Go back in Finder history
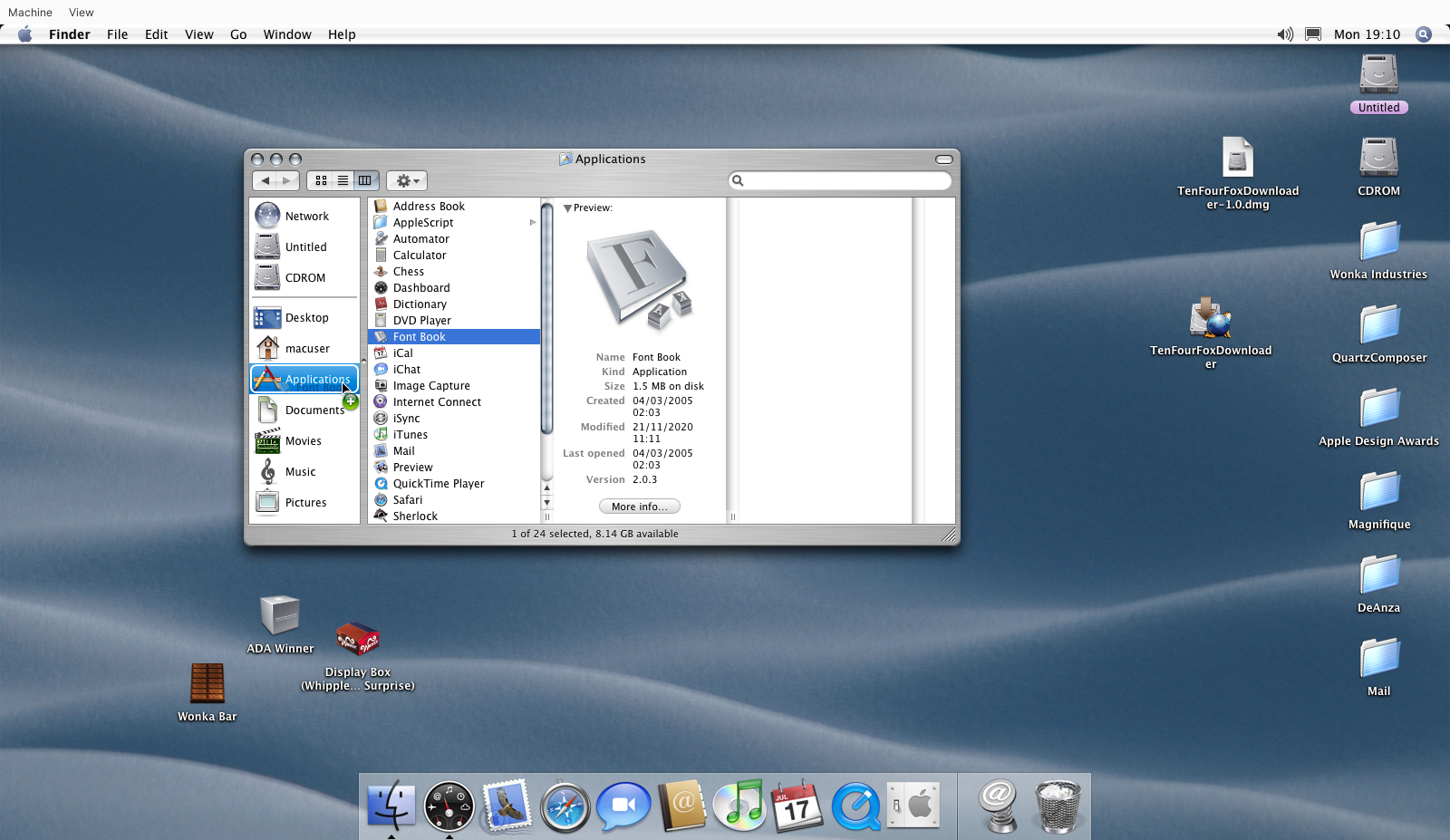The height and width of the screenshot is (840, 1450). pyautogui.click(x=265, y=180)
